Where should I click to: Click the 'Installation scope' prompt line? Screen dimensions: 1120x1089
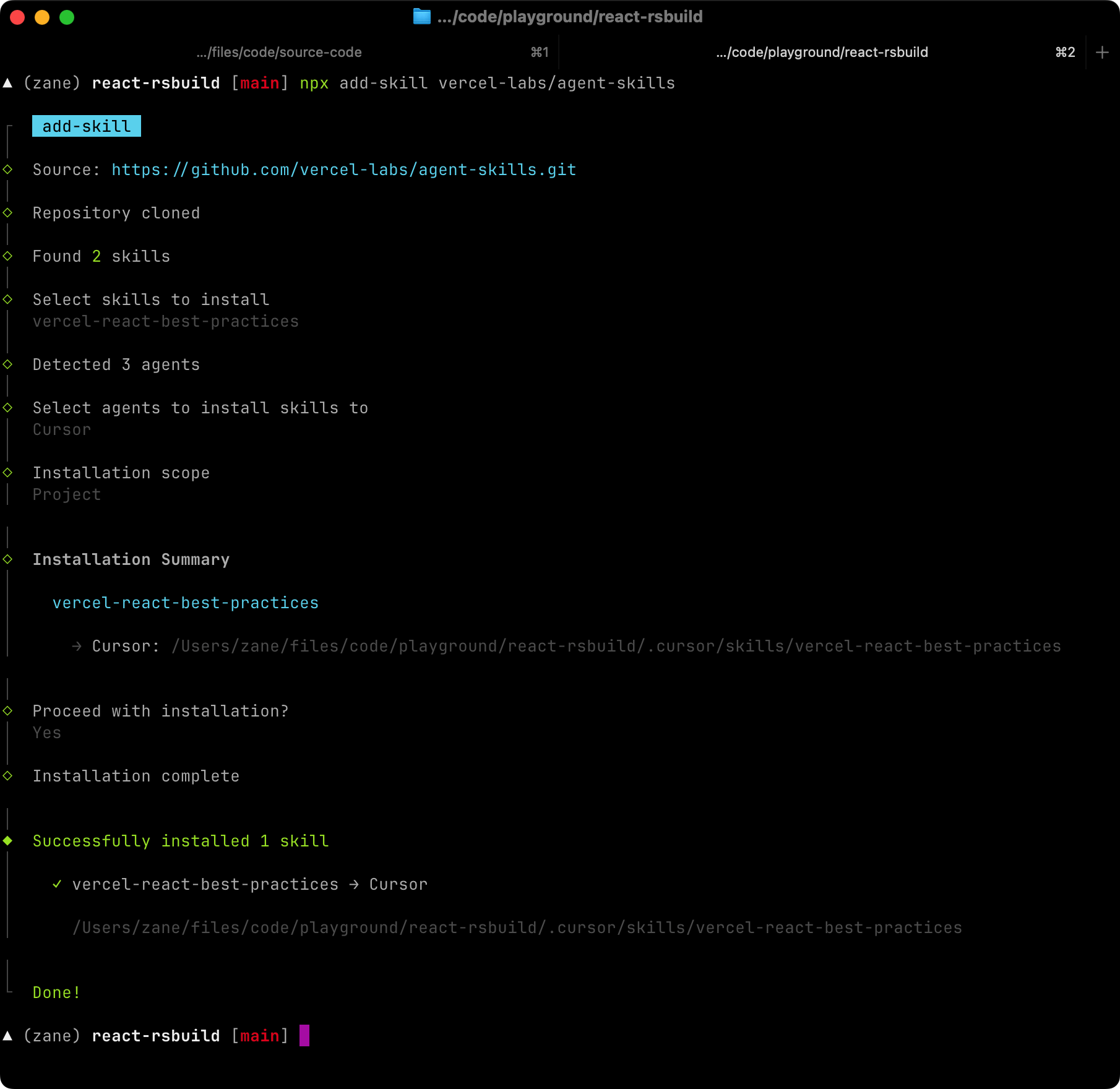click(121, 473)
